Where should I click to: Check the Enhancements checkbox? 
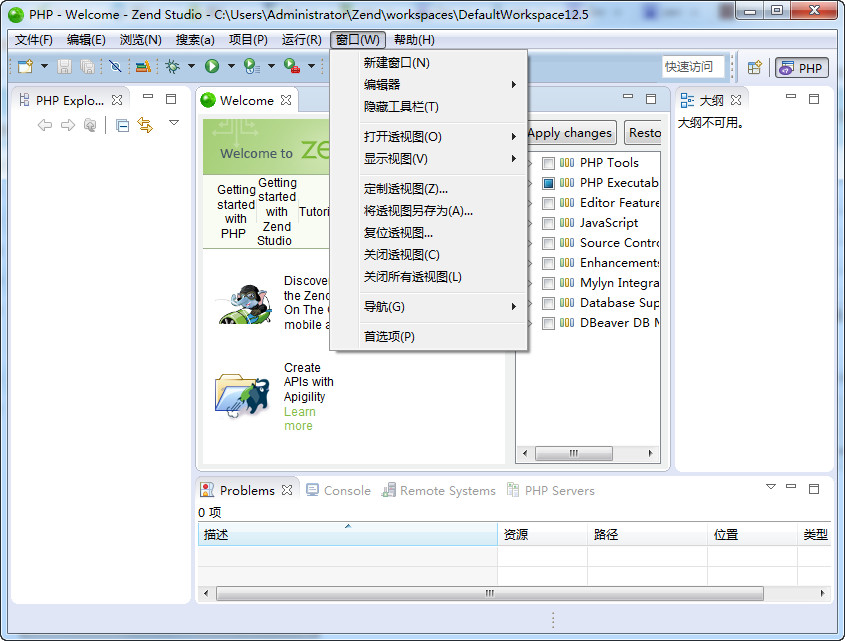pos(548,263)
